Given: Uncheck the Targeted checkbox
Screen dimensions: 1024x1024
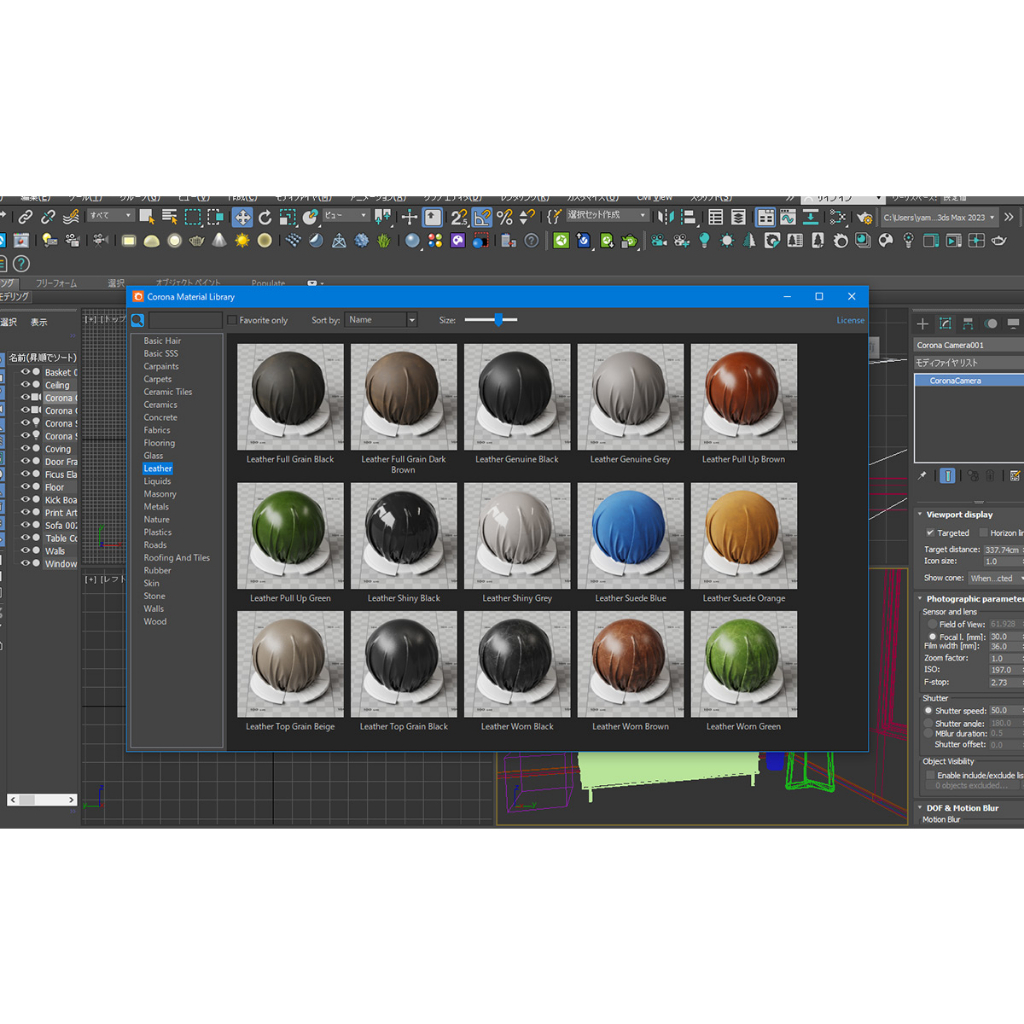Looking at the screenshot, I should pos(930,533).
